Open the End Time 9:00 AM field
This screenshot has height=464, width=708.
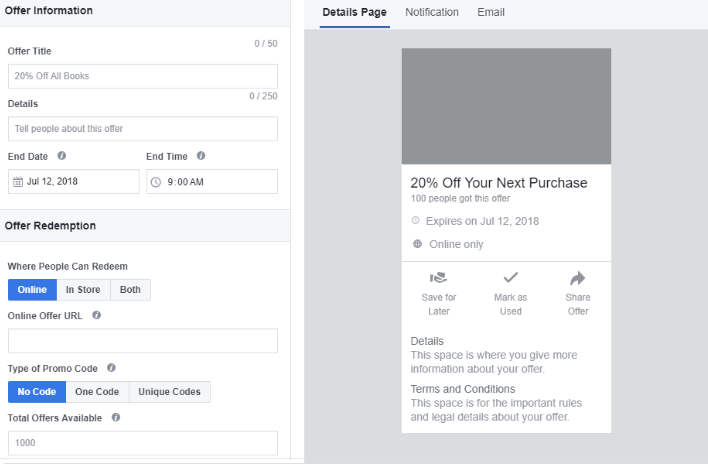pyautogui.click(x=212, y=181)
